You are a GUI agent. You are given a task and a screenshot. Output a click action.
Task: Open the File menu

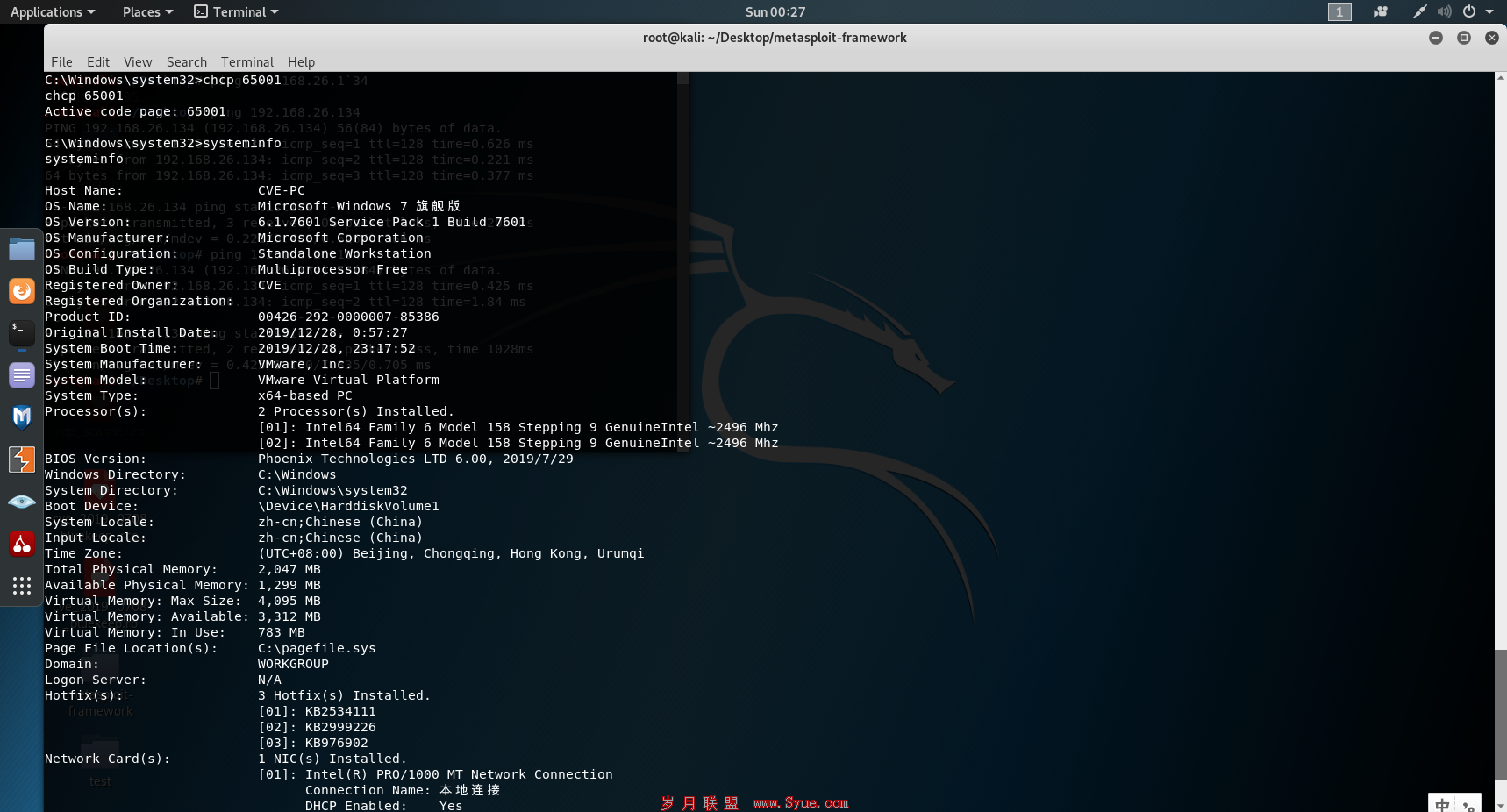tap(61, 61)
